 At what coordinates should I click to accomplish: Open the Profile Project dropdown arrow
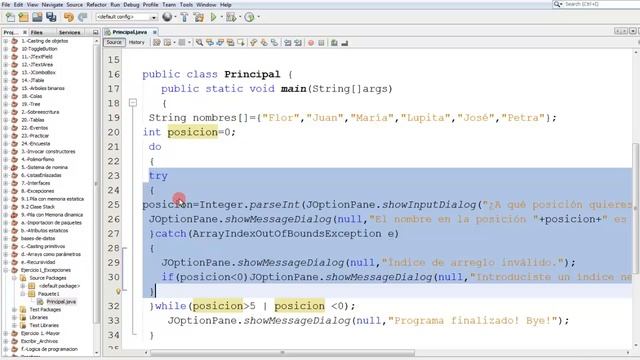(x=259, y=17)
